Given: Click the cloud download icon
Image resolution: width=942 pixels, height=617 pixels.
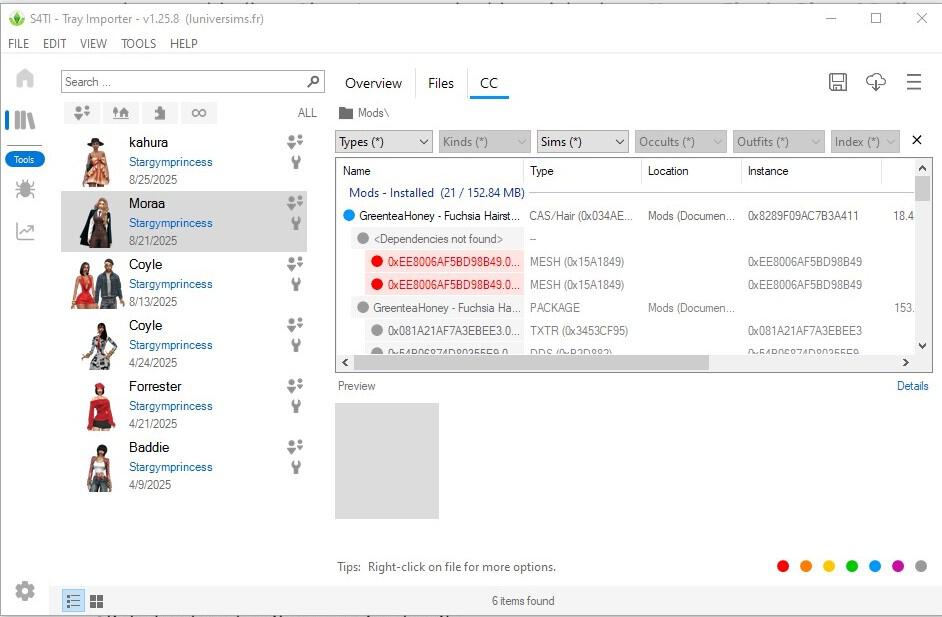Looking at the screenshot, I should [876, 83].
